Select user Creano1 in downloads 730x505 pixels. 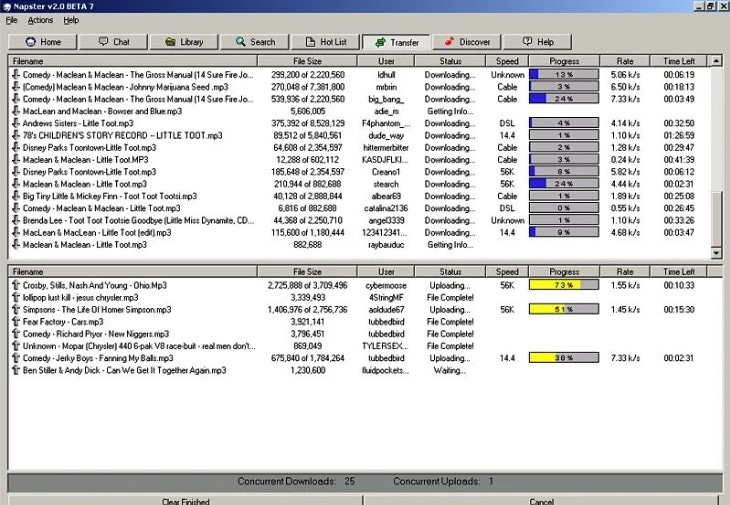(386, 172)
